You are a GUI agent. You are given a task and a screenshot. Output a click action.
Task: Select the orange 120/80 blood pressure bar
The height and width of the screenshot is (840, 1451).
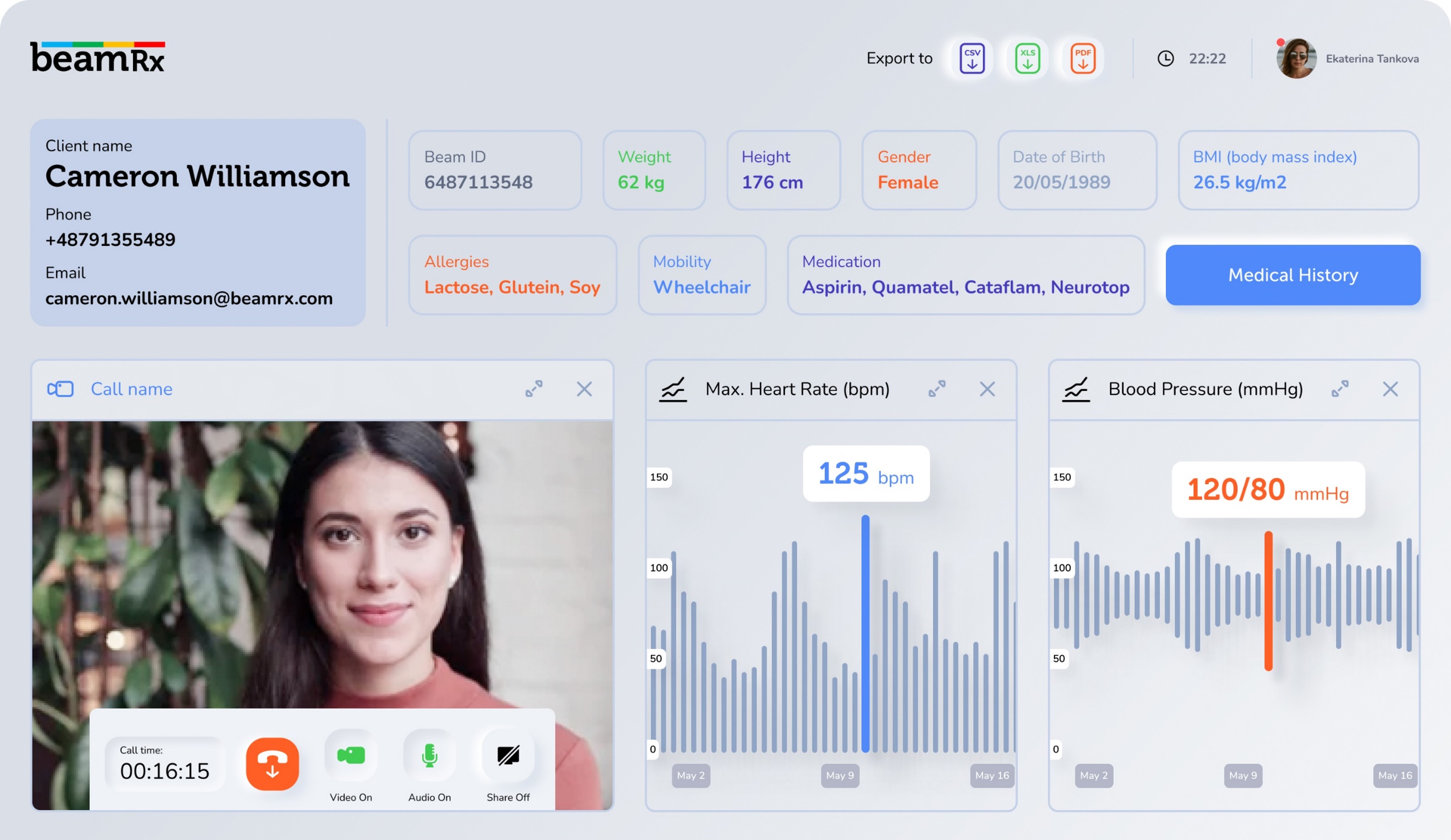tap(1268, 601)
